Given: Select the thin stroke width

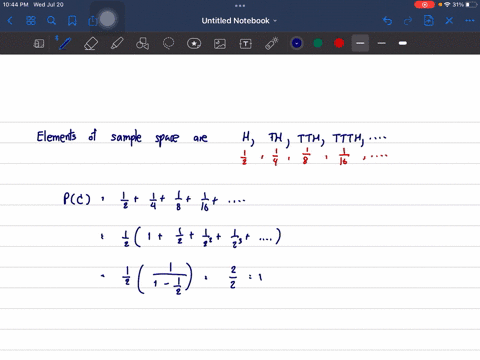Looking at the screenshot, I should click(360, 43).
